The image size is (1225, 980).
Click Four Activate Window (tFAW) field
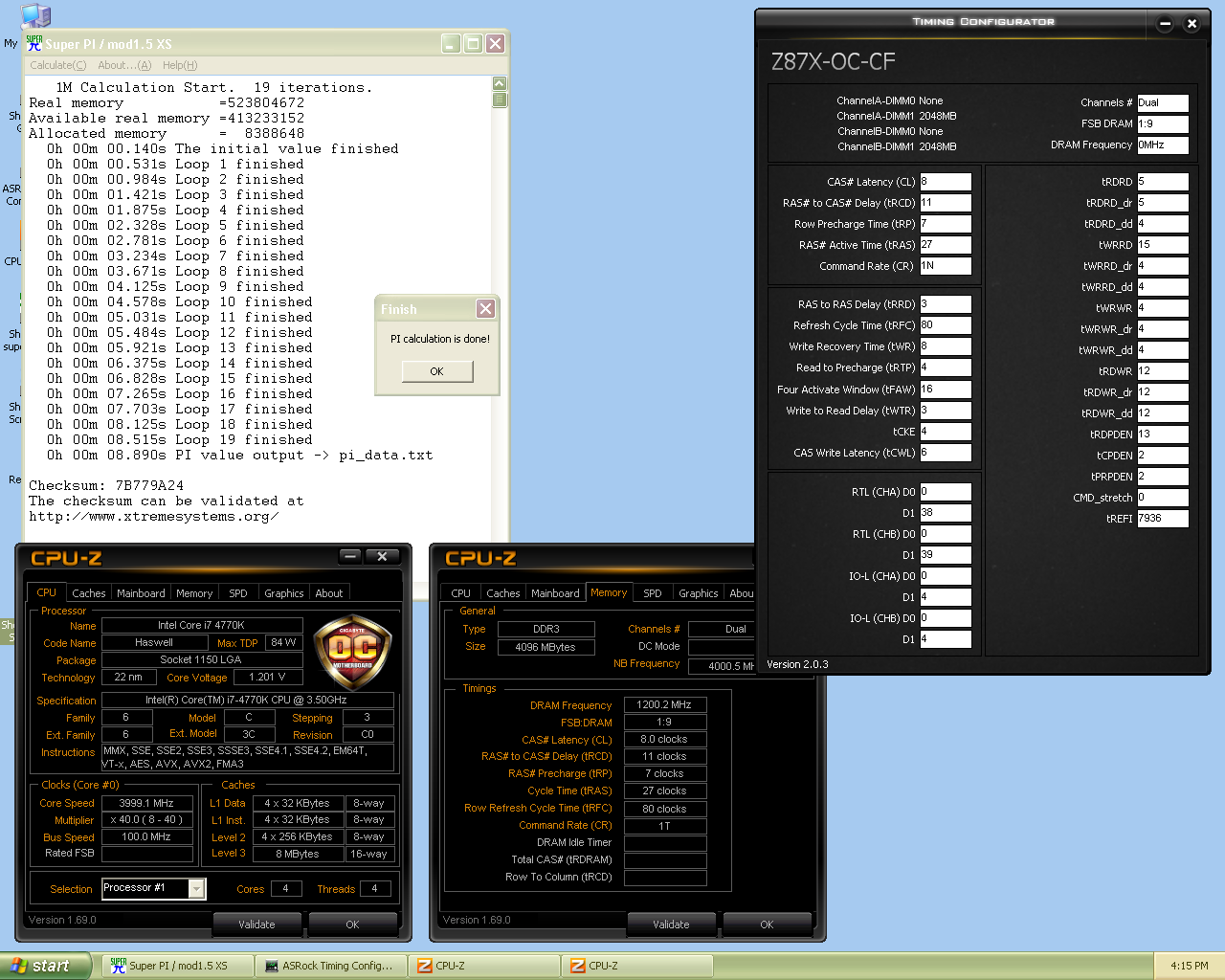coord(946,390)
